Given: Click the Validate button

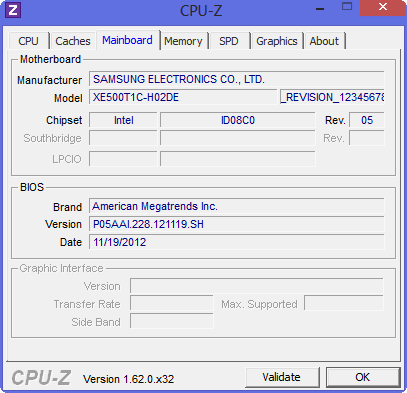Looking at the screenshot, I should [282, 377].
